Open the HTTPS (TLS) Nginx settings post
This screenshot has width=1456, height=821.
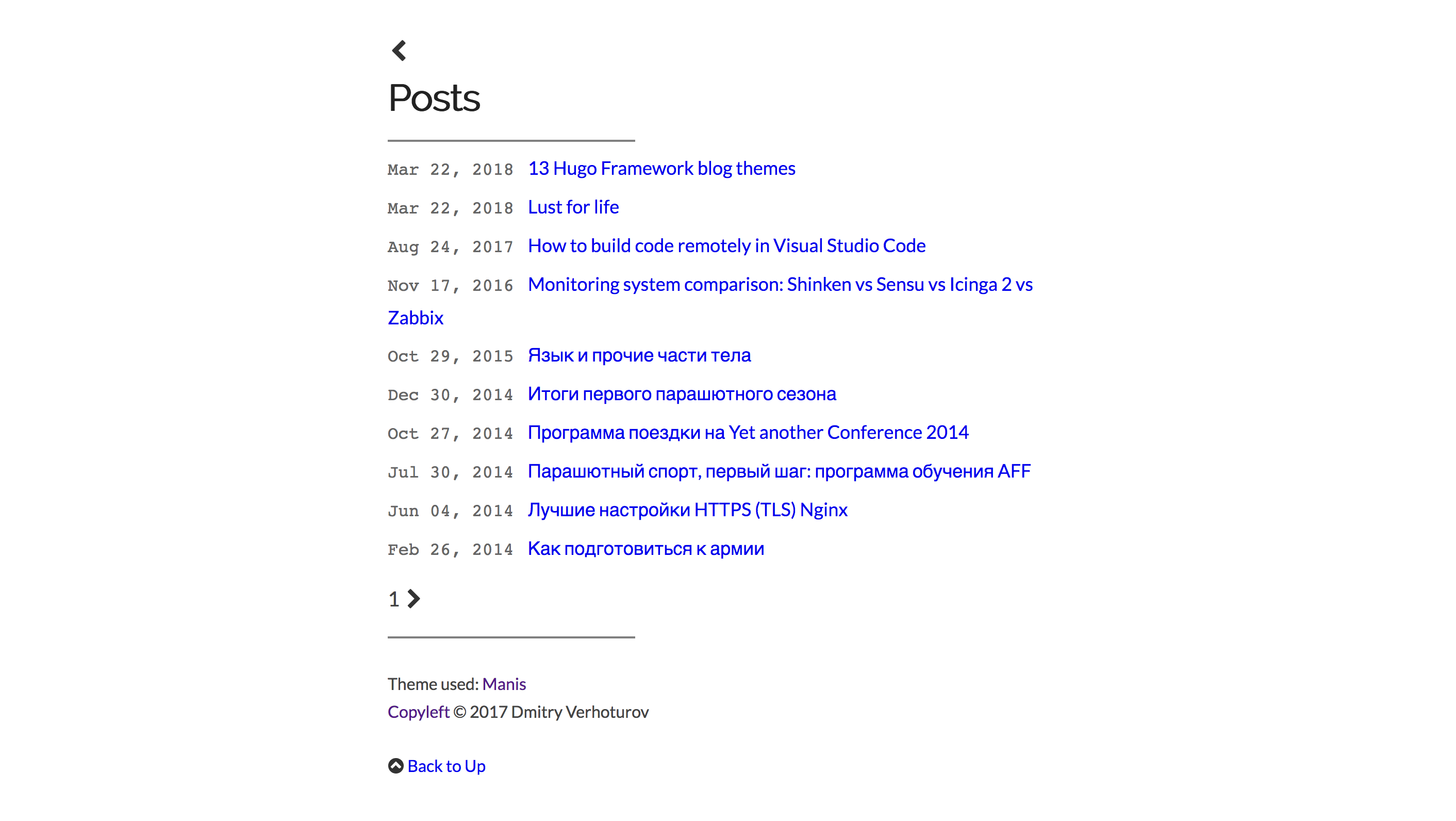tap(687, 510)
